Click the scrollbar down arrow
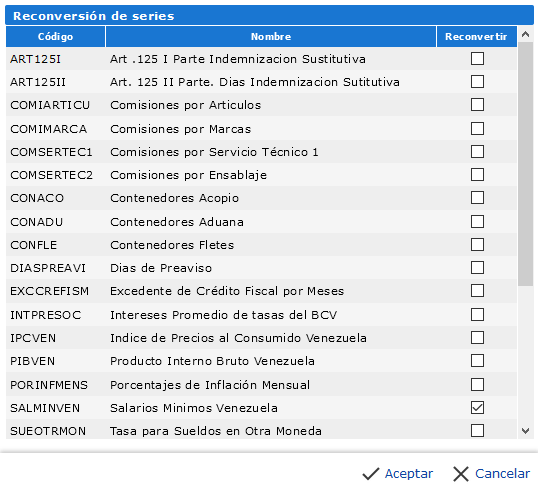The image size is (538, 494). coord(525,431)
